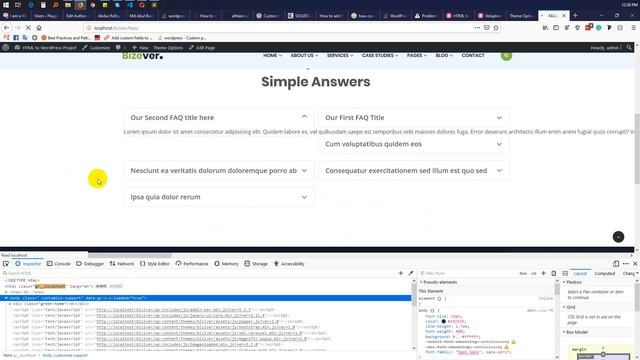Expand Nesciunt ea veritatis dolorum accordion
Screen dimensions: 640x360
[x=219, y=171]
